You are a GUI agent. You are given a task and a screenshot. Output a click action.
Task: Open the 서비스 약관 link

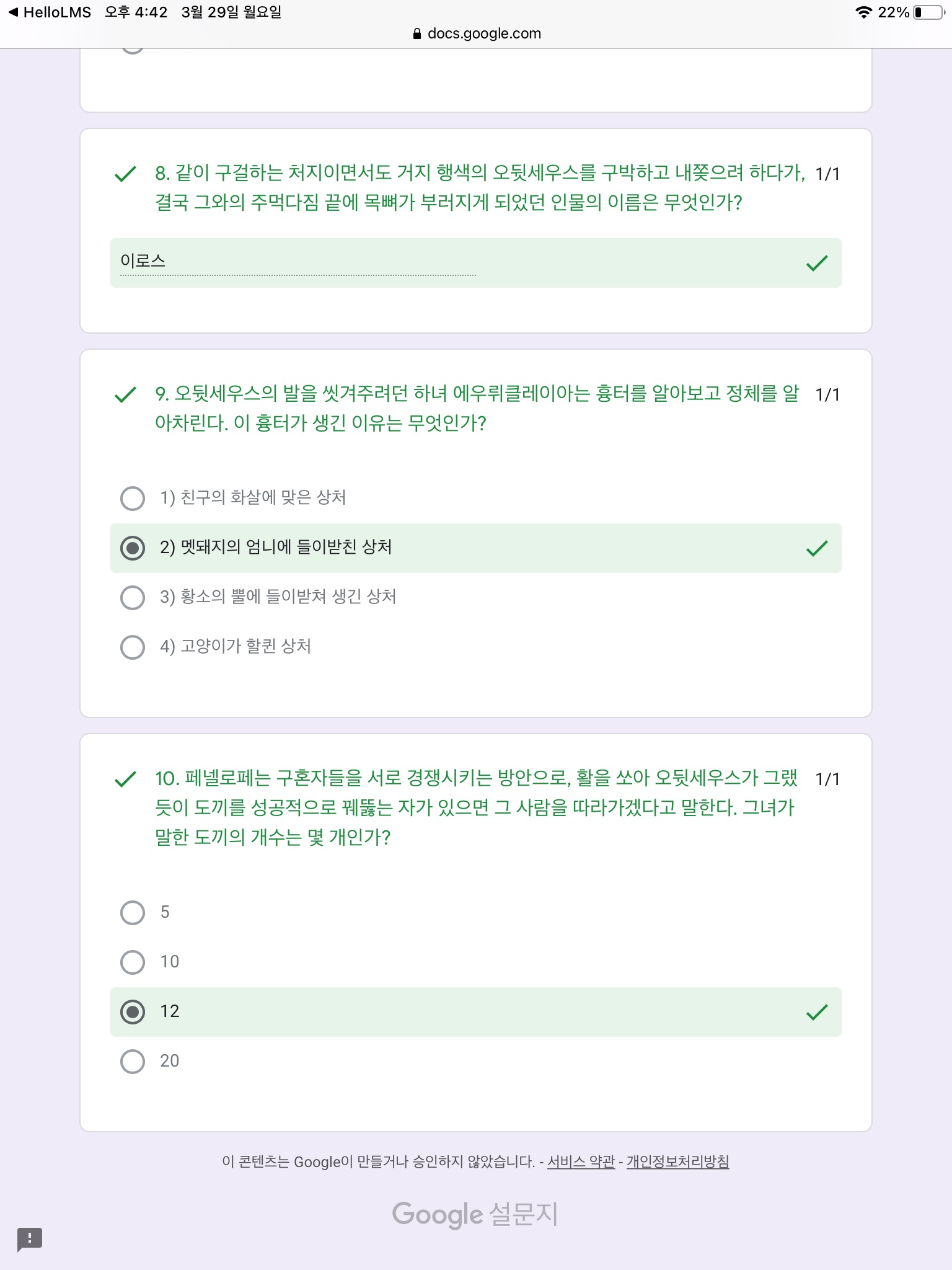coord(581,1161)
